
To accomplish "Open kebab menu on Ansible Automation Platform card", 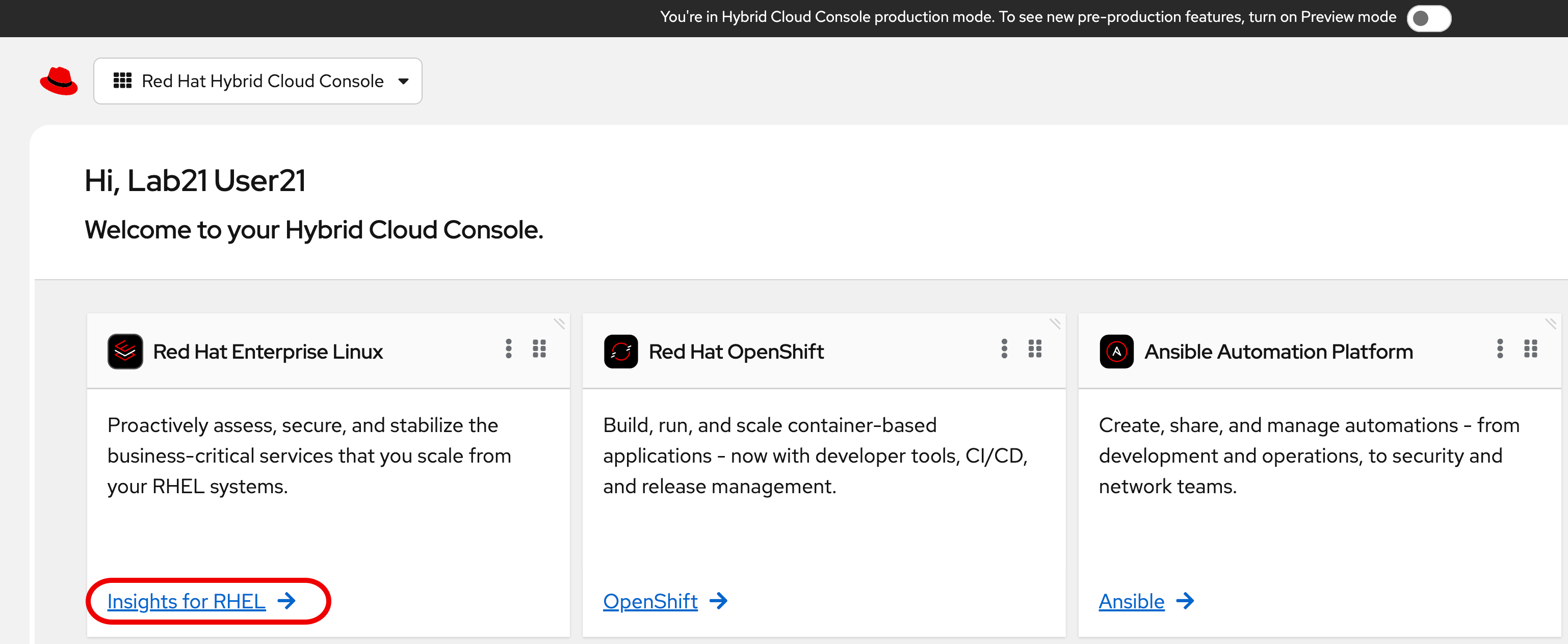I will (1500, 349).
